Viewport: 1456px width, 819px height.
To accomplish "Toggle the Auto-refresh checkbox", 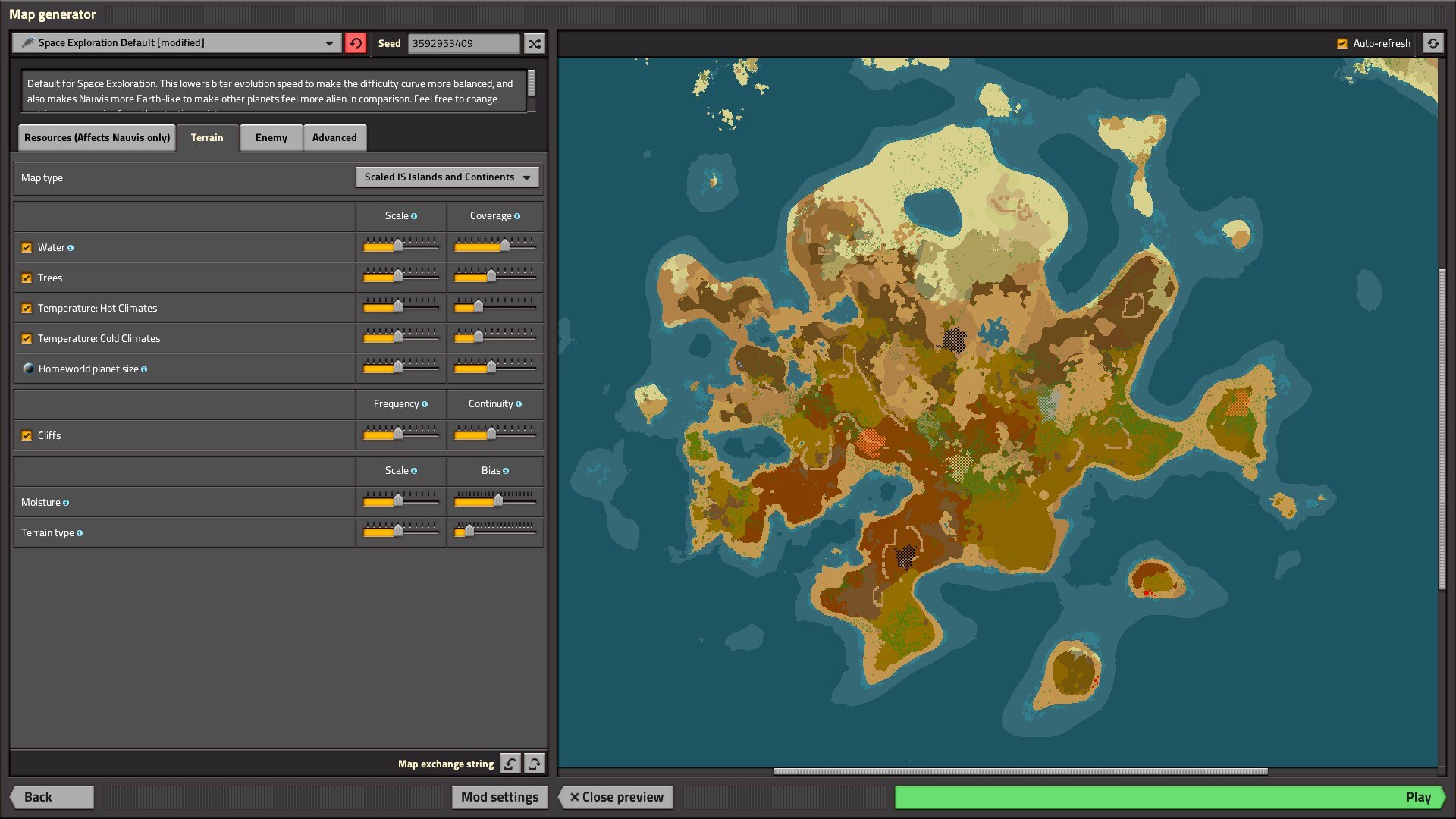I will (x=1342, y=44).
